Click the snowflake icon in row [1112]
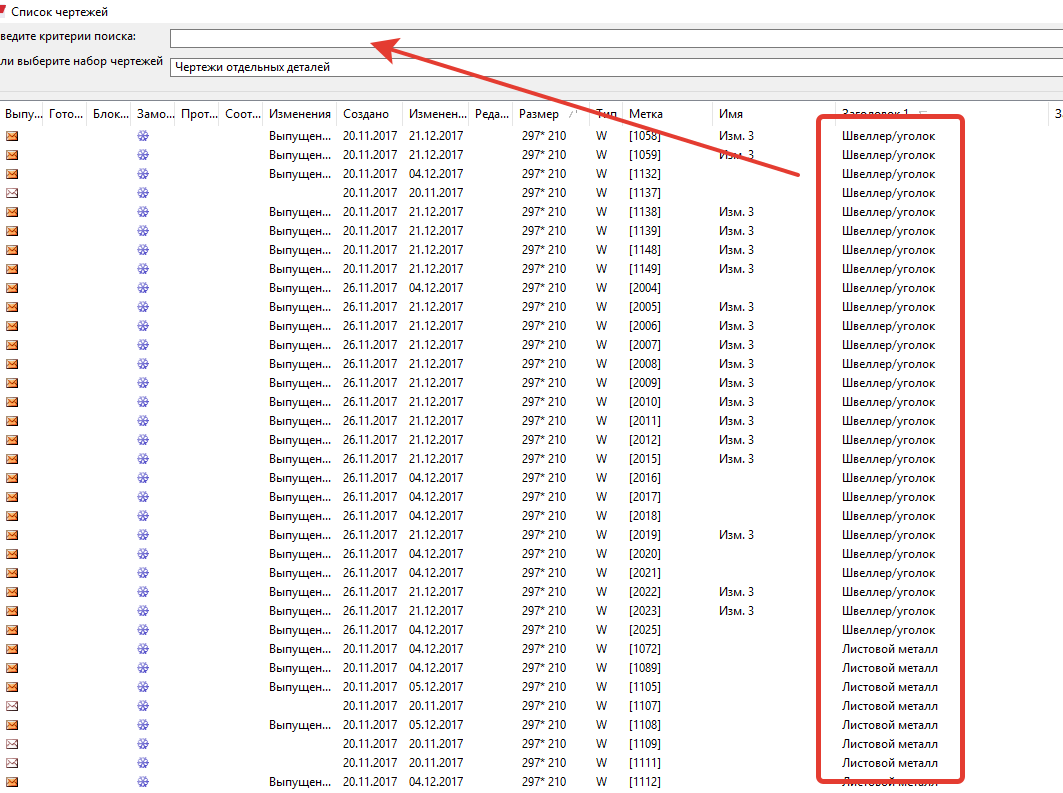The height and width of the screenshot is (793, 1063). coord(143,782)
